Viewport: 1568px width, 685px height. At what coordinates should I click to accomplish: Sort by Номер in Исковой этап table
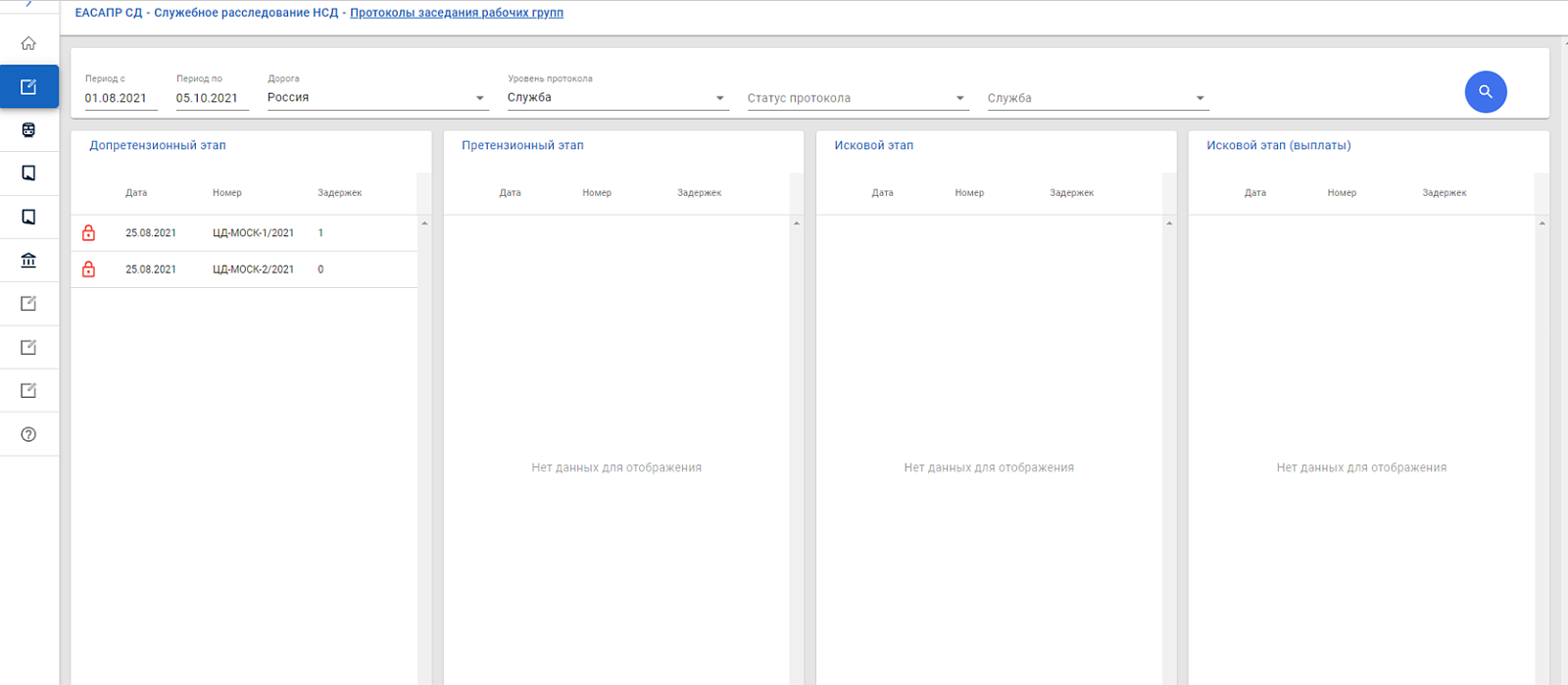(969, 193)
